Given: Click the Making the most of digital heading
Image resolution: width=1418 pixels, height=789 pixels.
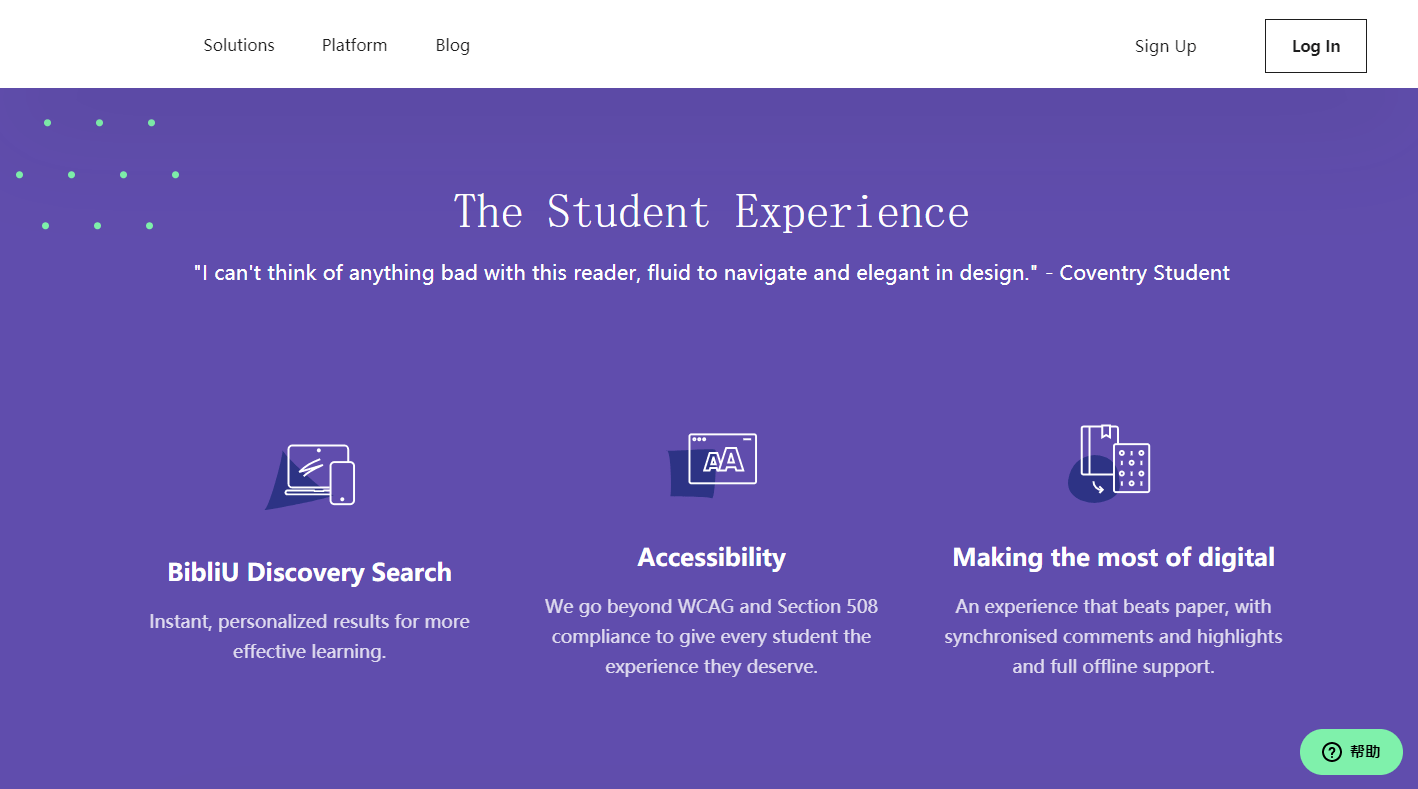Looking at the screenshot, I should (x=1113, y=557).
